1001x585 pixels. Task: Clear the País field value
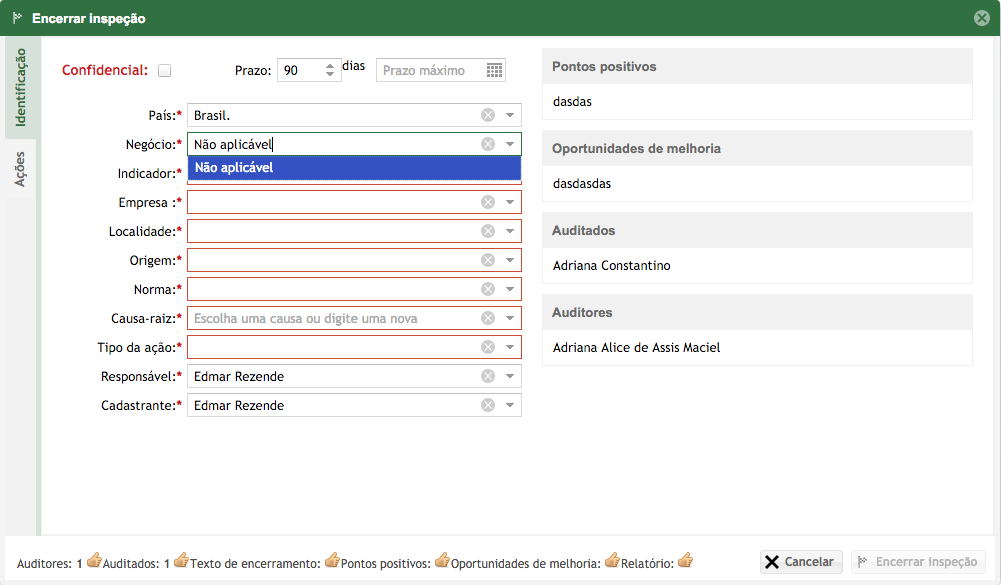488,115
